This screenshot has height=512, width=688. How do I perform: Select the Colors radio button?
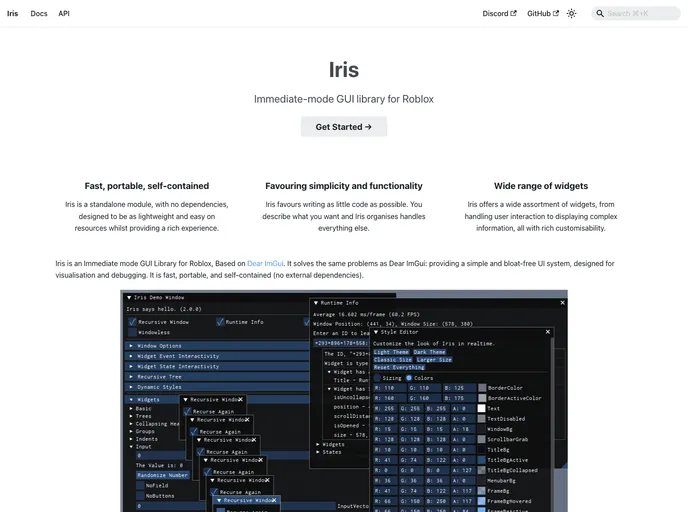(409, 378)
